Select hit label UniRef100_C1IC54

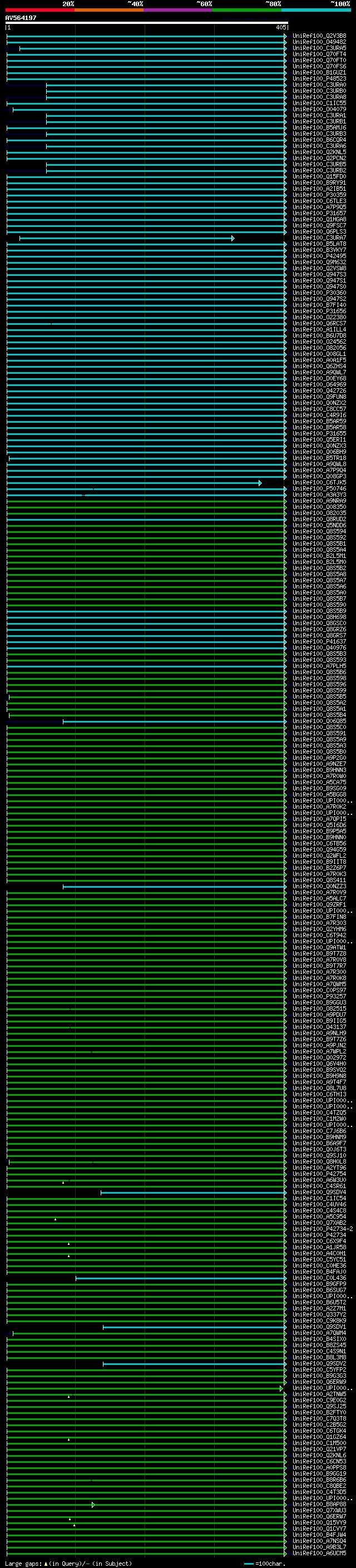pos(319,1199)
